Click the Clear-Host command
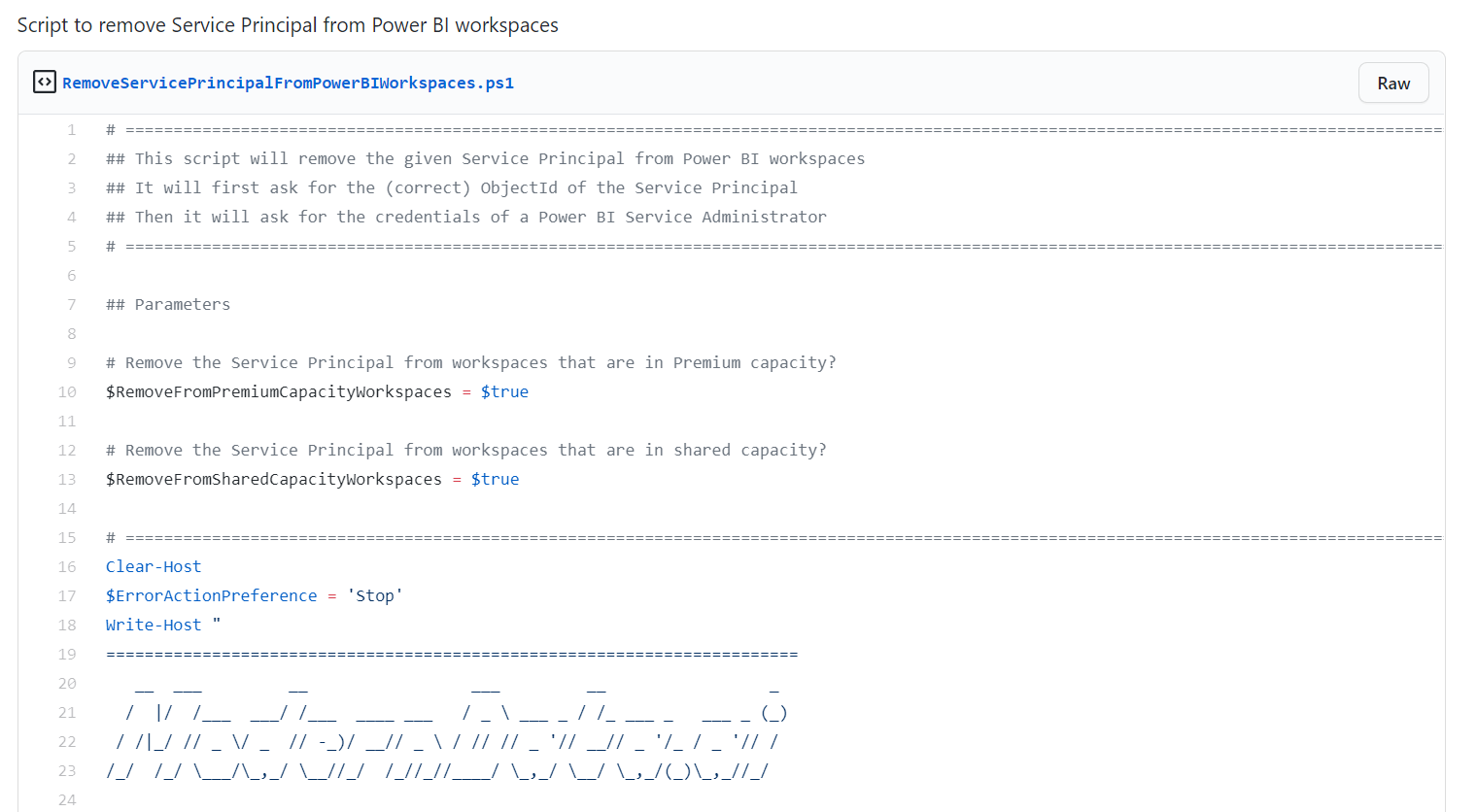The image size is (1477, 812). coord(154,567)
